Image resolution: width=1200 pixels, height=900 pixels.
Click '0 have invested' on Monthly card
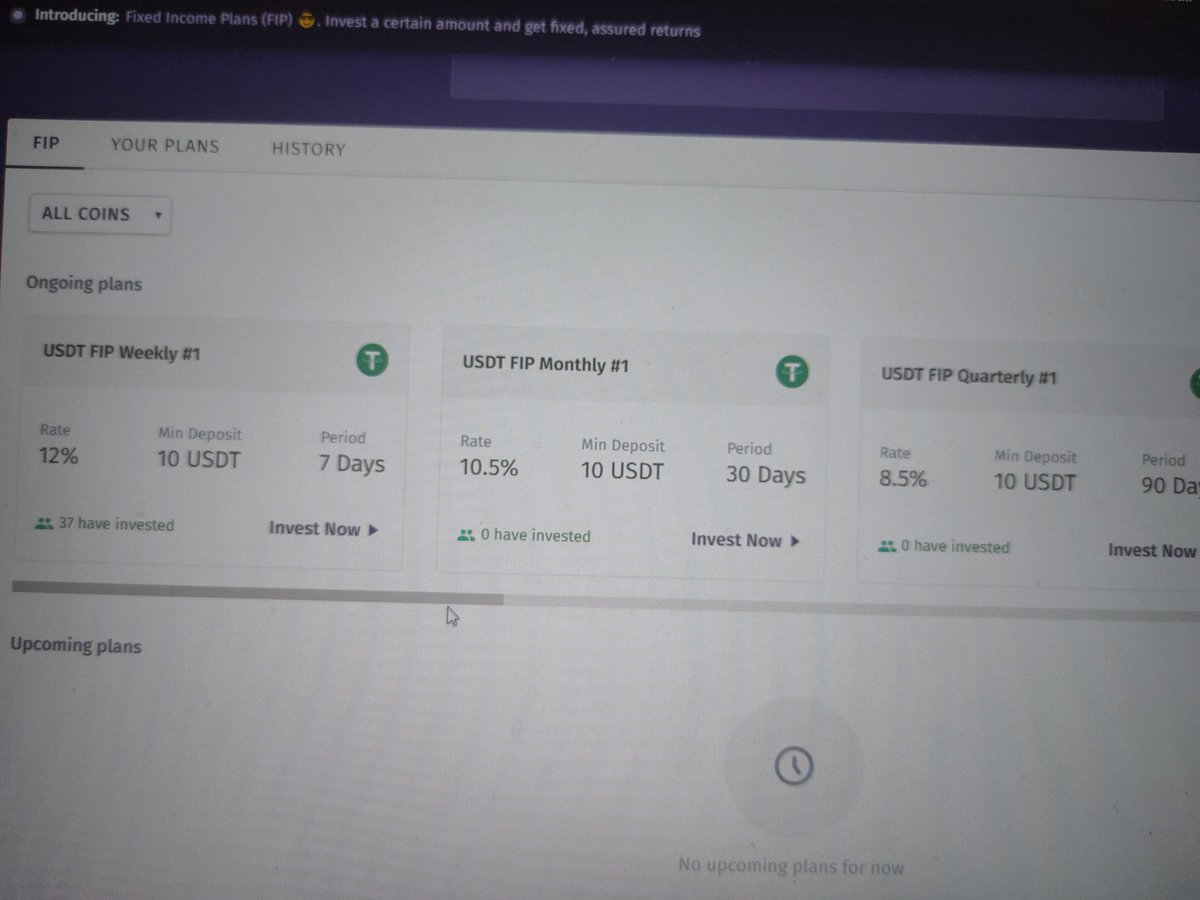click(x=536, y=536)
